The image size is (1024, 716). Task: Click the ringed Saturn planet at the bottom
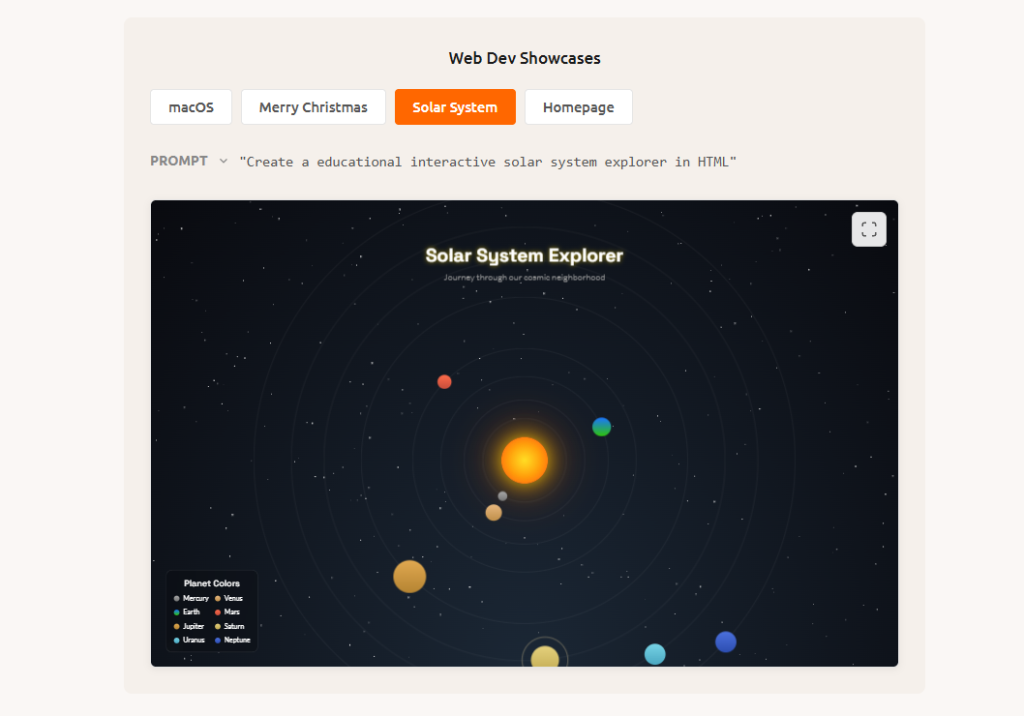pyautogui.click(x=545, y=656)
